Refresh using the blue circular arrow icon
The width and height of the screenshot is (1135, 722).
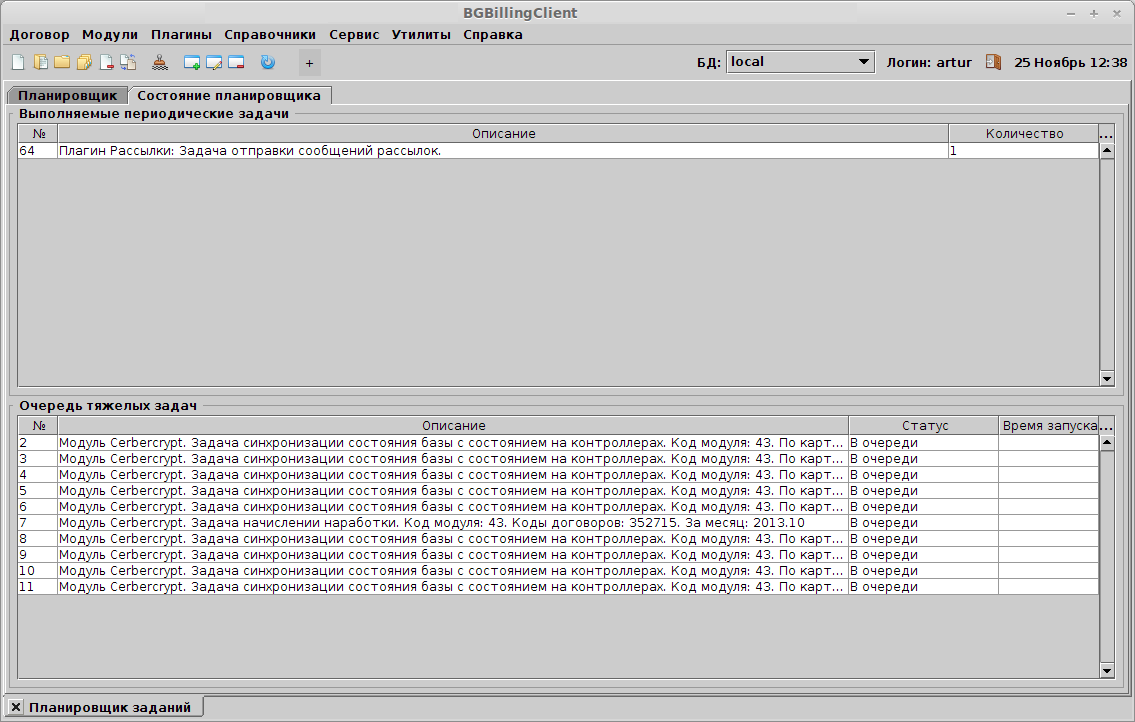pos(267,62)
